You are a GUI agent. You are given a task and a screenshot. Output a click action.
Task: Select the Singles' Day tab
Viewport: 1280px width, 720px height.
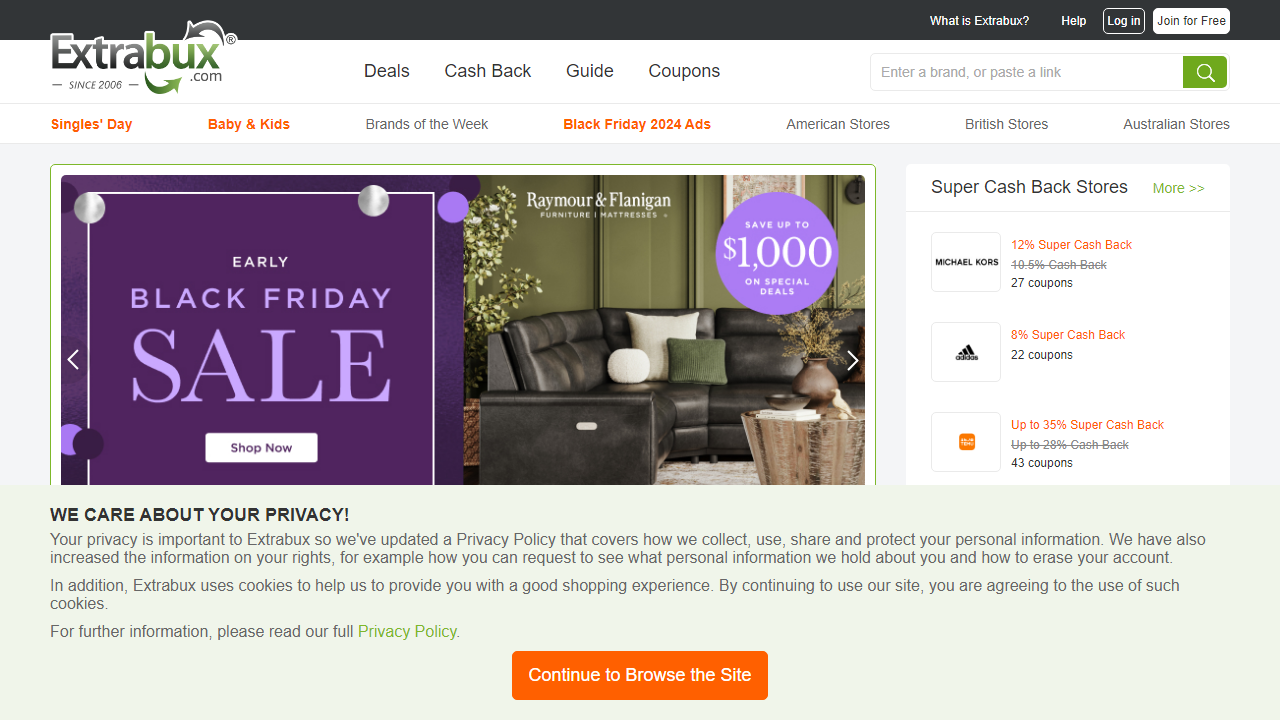tap(92, 124)
